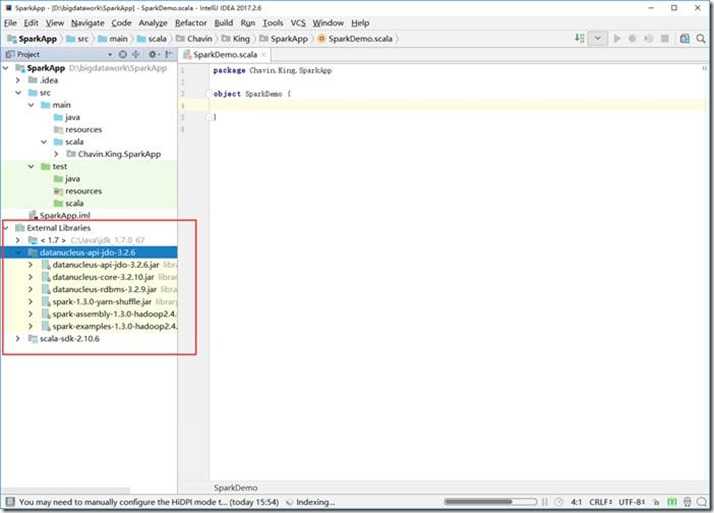The width and height of the screenshot is (714, 513).
Task: Click the indexing progress bar
Action: tap(490, 502)
